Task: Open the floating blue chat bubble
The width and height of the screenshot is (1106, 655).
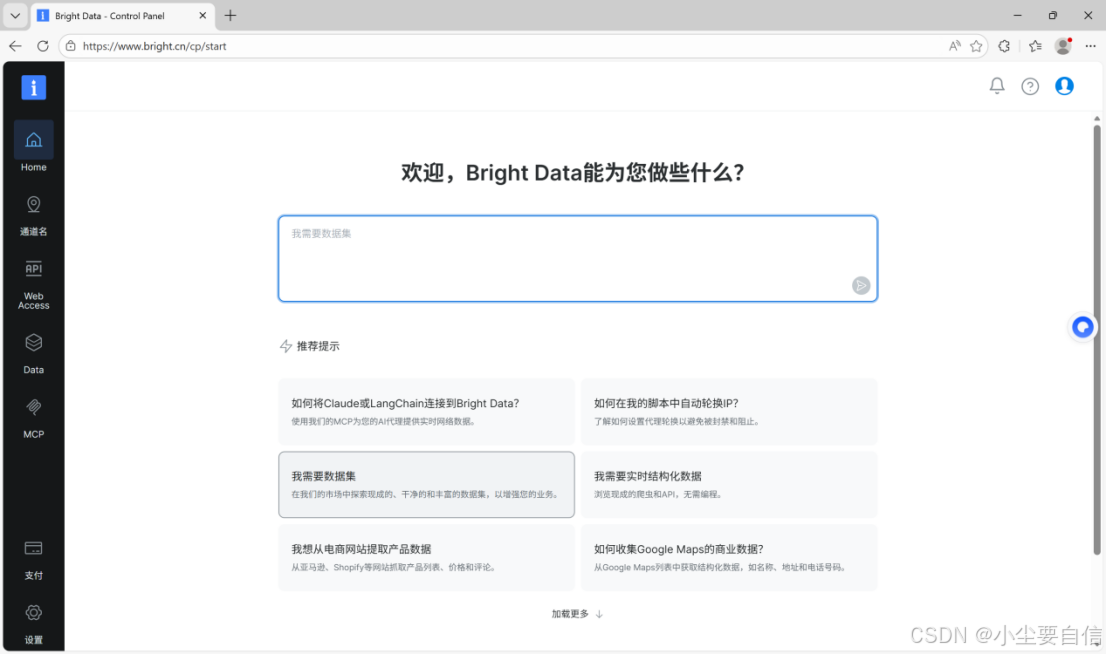Action: [x=1083, y=327]
